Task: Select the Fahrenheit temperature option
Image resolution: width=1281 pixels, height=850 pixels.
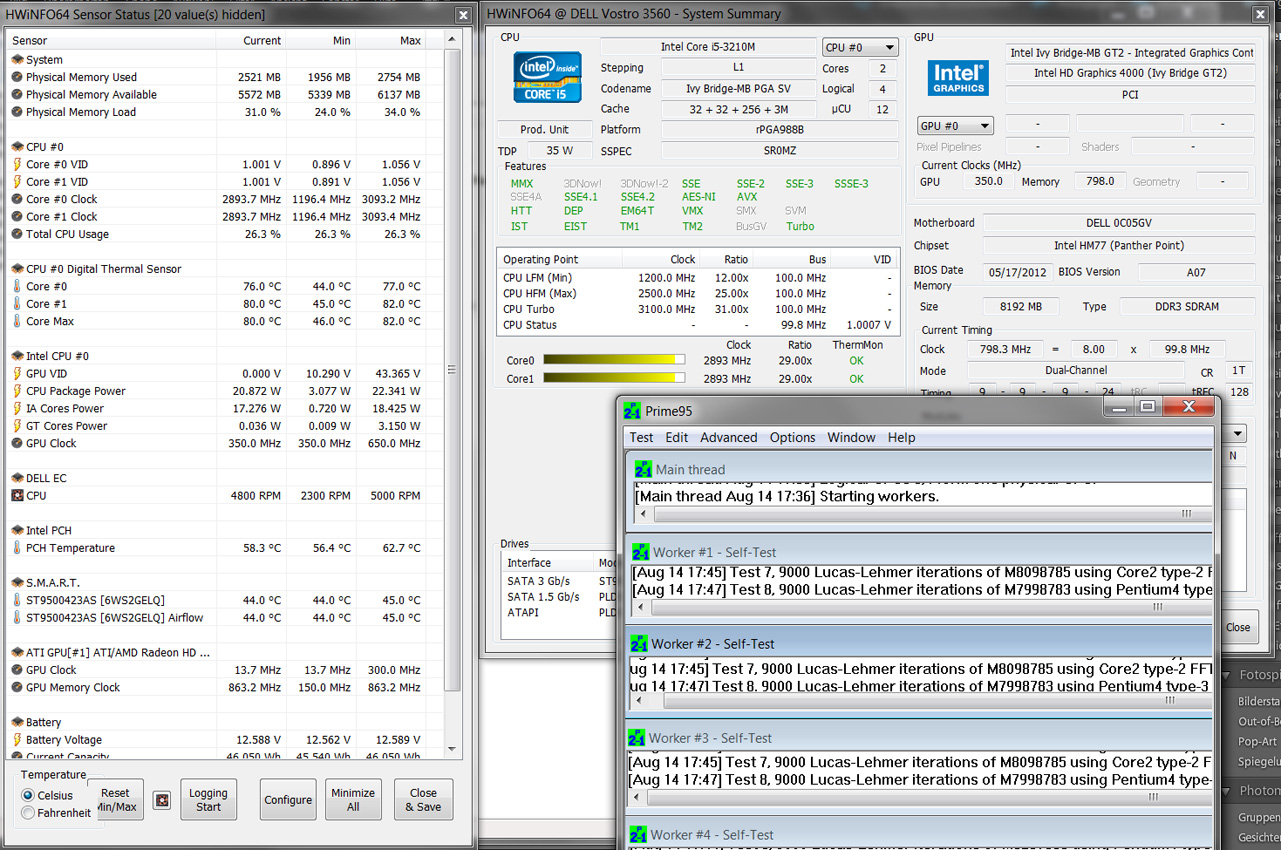Action: pos(28,813)
